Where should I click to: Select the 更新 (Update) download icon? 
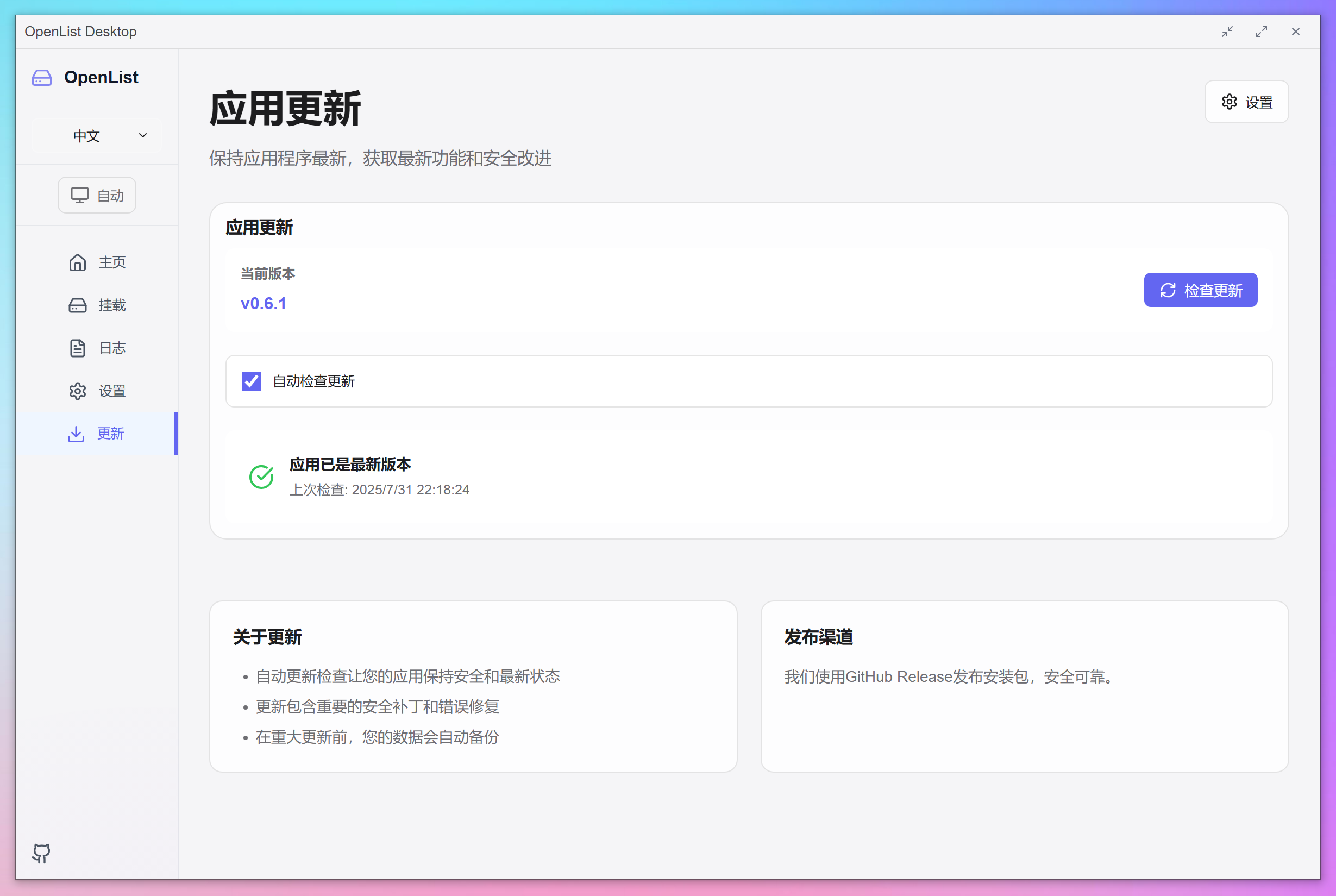tap(77, 434)
